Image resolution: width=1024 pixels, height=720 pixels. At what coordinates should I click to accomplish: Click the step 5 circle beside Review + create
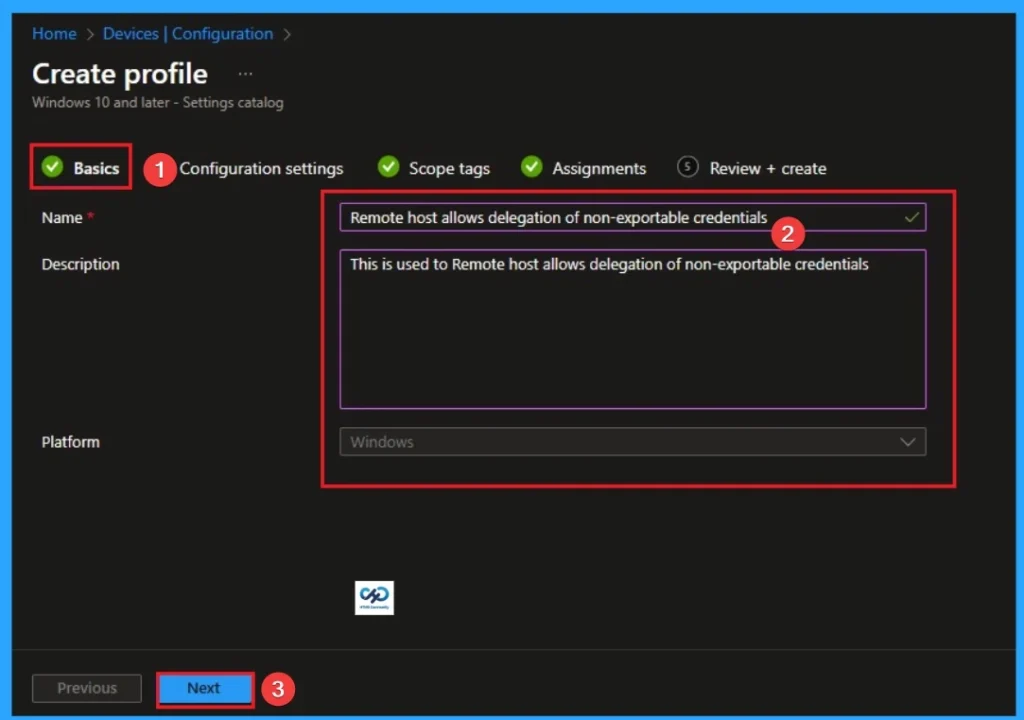click(x=687, y=168)
